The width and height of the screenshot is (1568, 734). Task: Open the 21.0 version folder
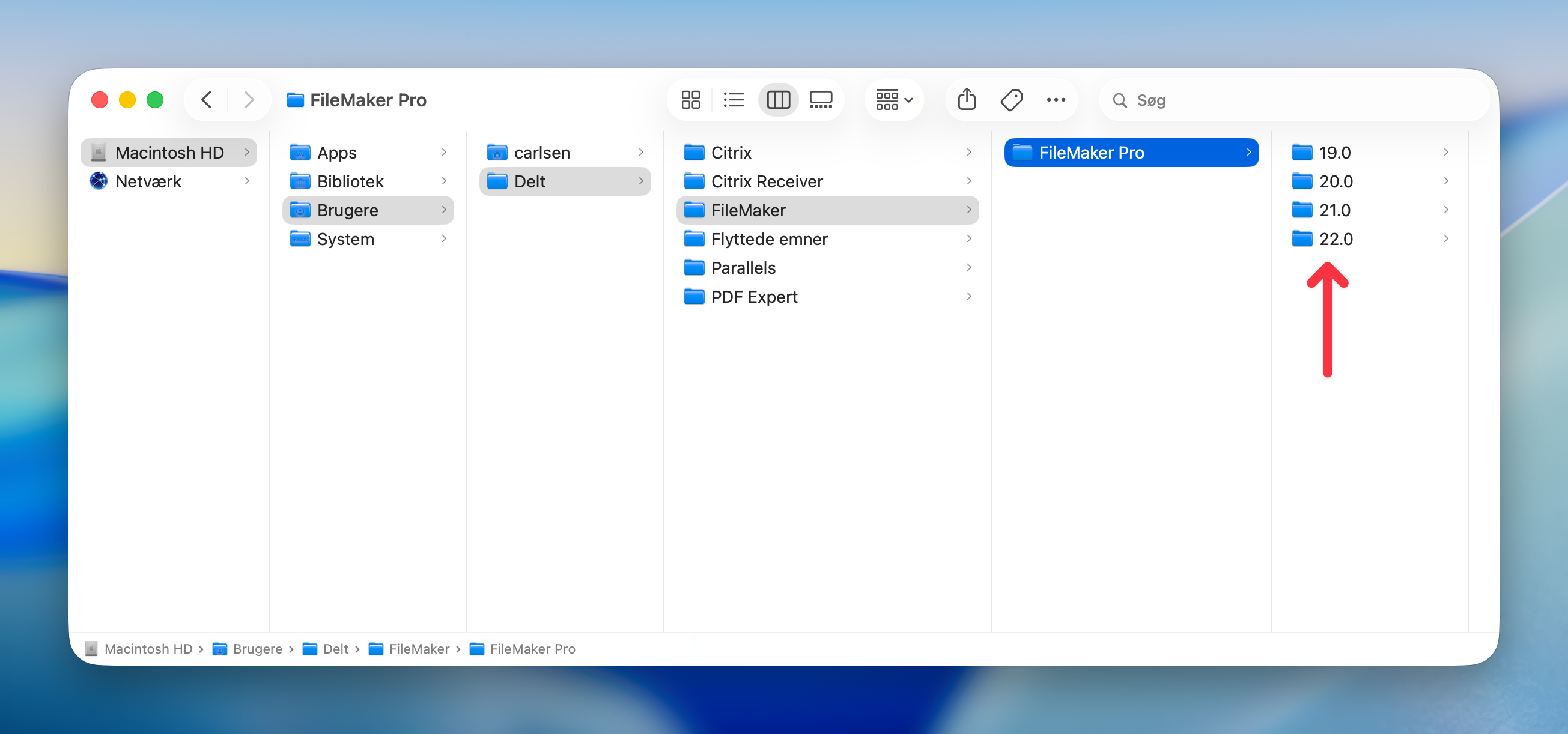click(1370, 210)
